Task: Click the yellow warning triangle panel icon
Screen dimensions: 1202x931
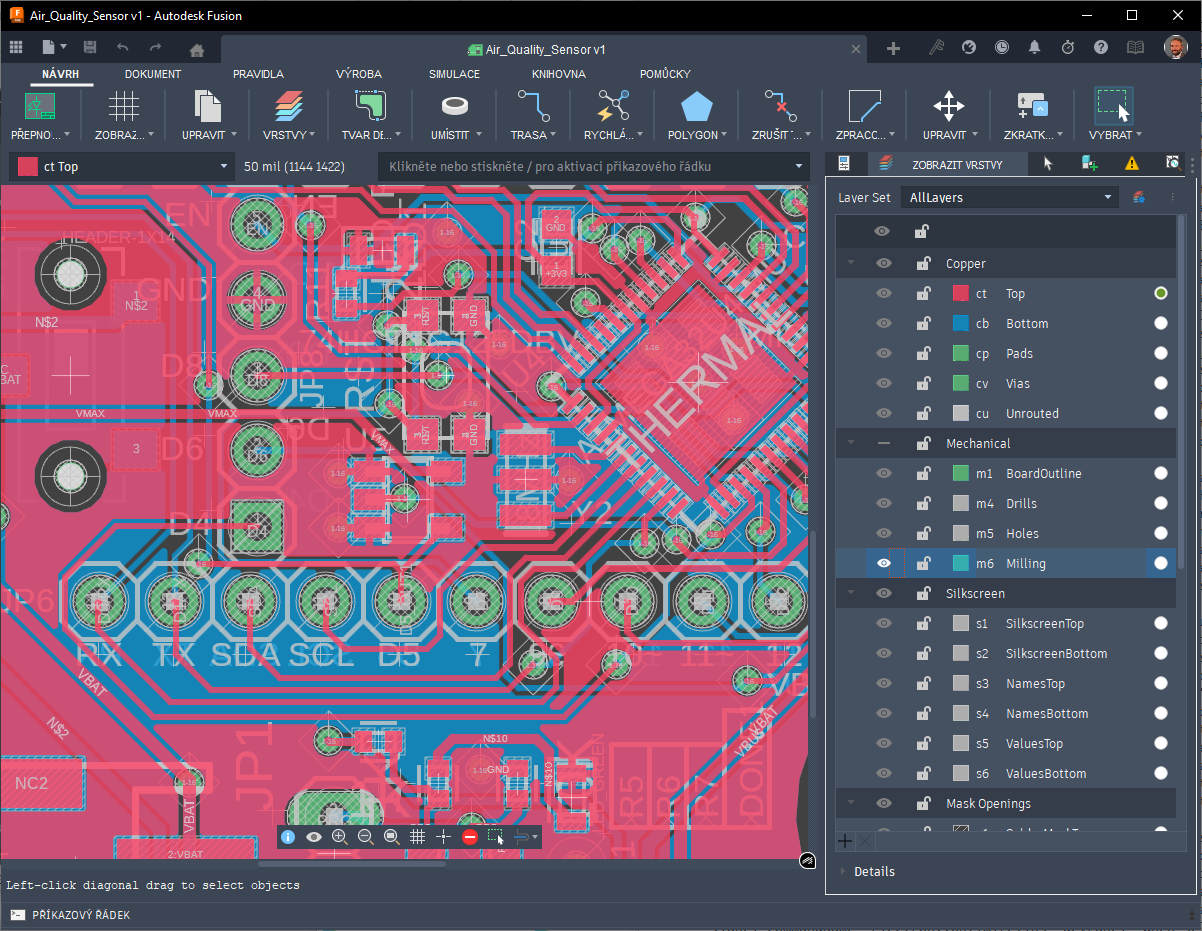Action: [1131, 164]
